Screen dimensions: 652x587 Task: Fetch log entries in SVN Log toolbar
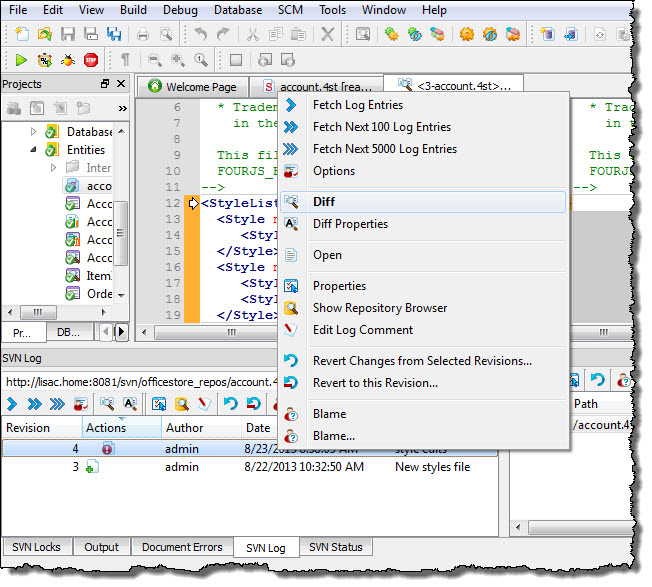(12, 404)
